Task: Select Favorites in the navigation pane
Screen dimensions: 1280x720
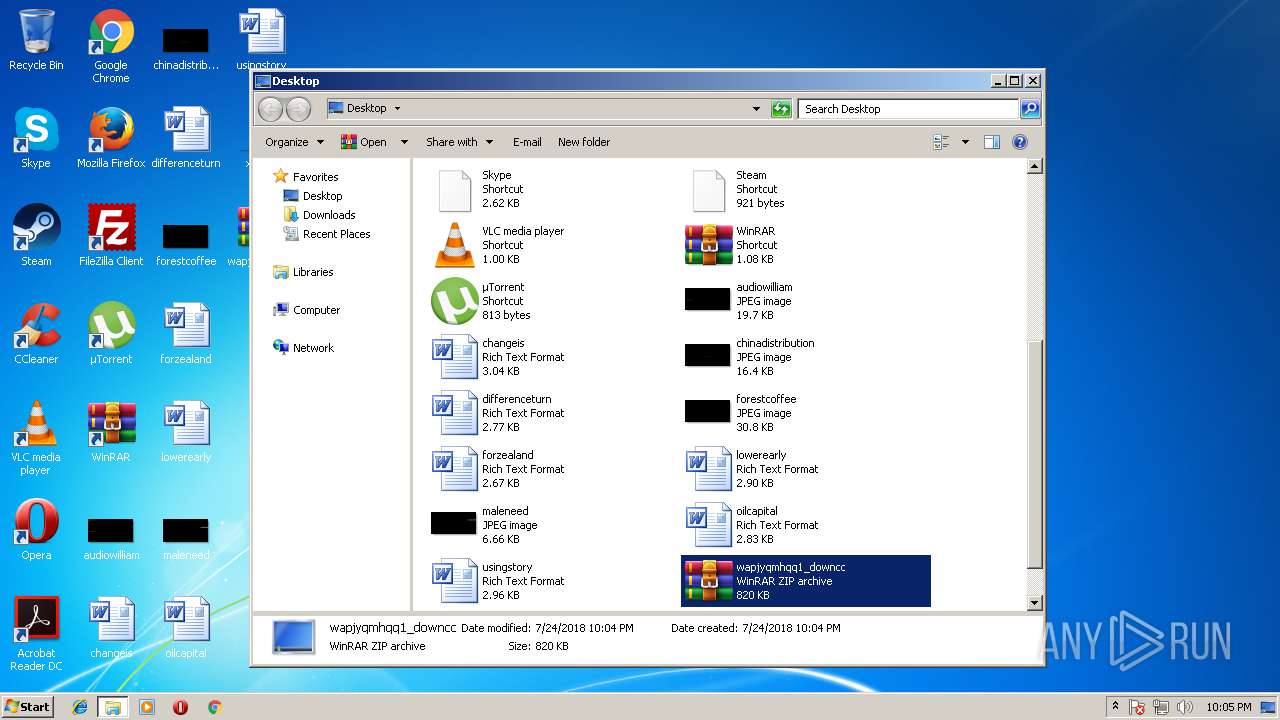Action: (x=306, y=177)
